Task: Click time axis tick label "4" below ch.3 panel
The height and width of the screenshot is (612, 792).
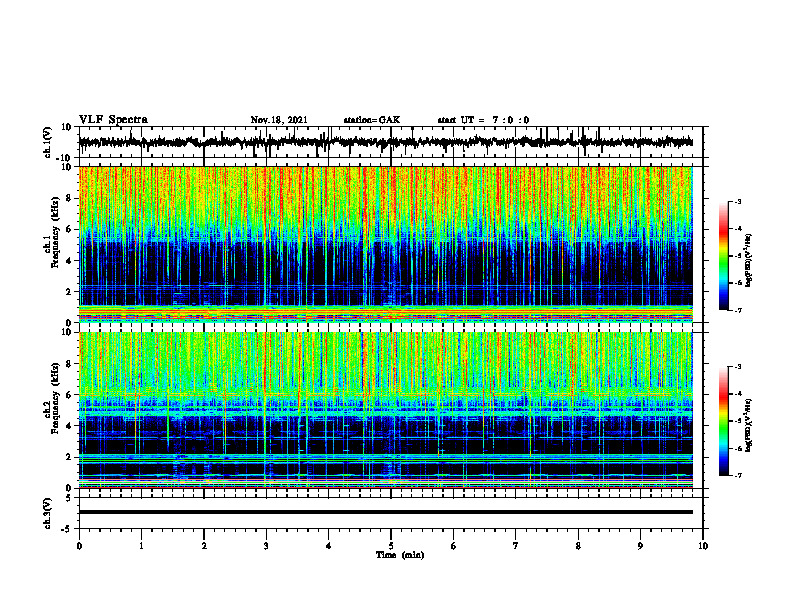Action: click(328, 546)
